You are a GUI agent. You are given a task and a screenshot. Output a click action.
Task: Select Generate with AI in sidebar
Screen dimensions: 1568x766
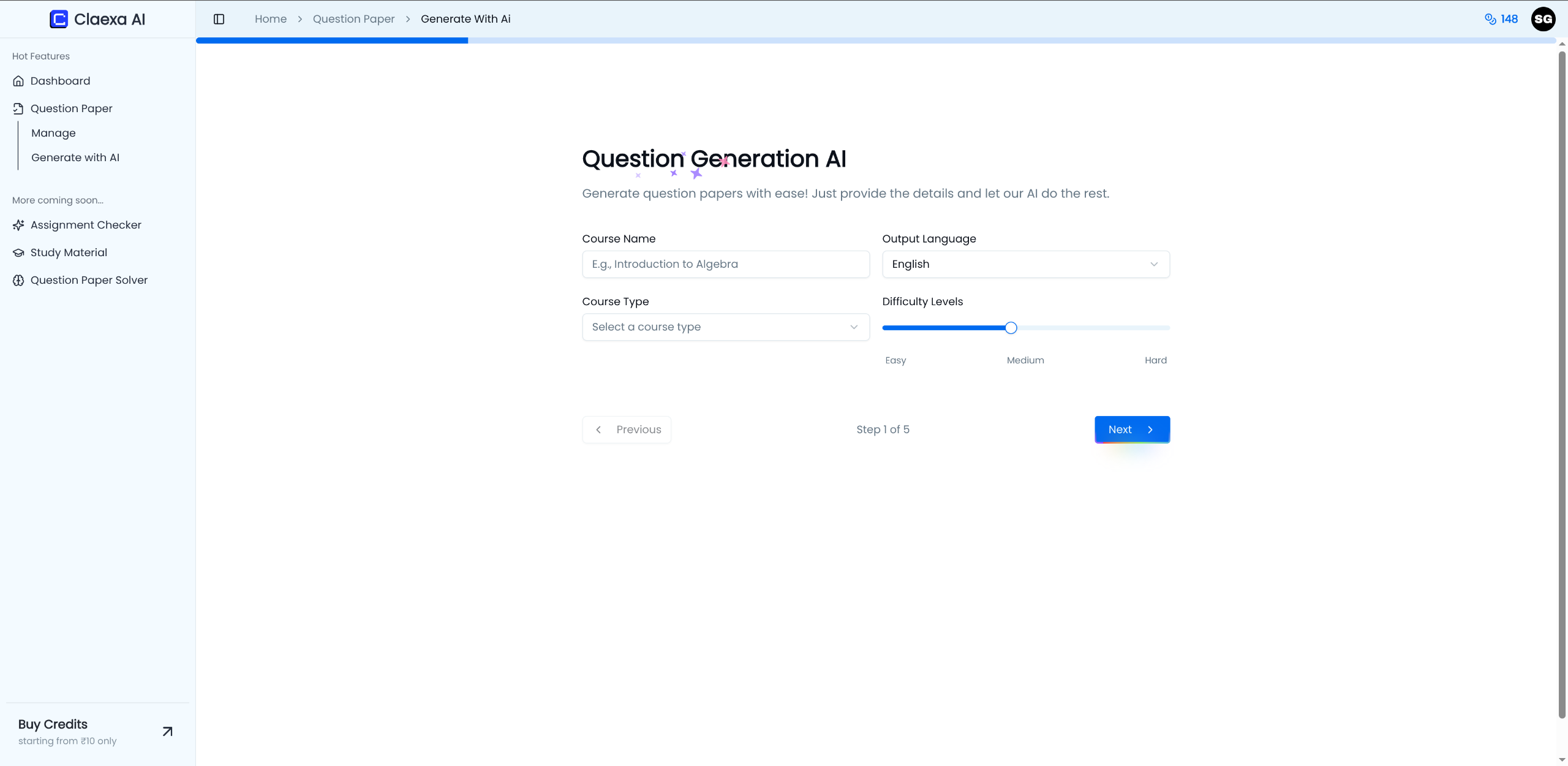75,157
